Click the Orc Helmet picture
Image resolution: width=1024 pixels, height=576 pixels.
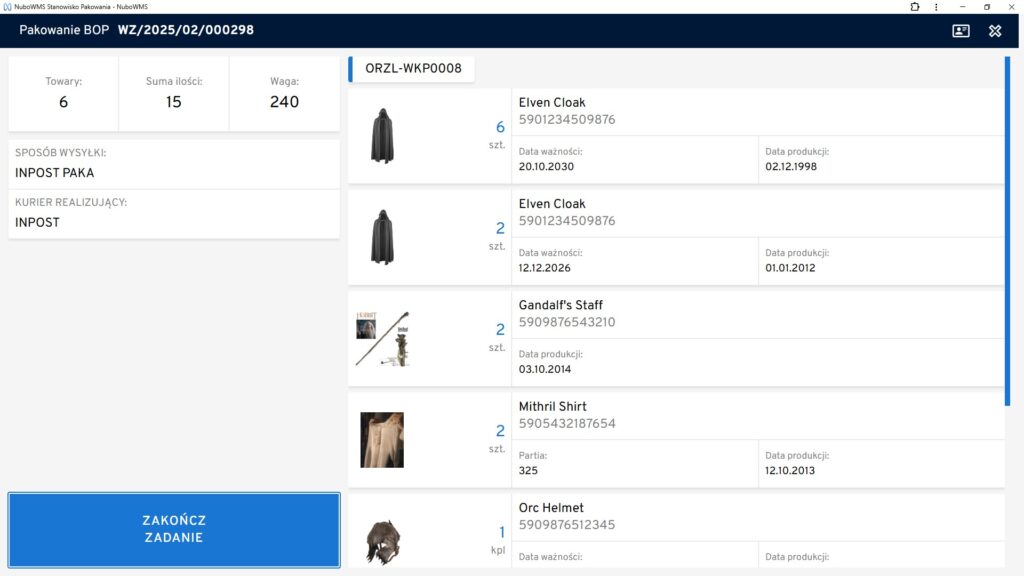pos(382,541)
